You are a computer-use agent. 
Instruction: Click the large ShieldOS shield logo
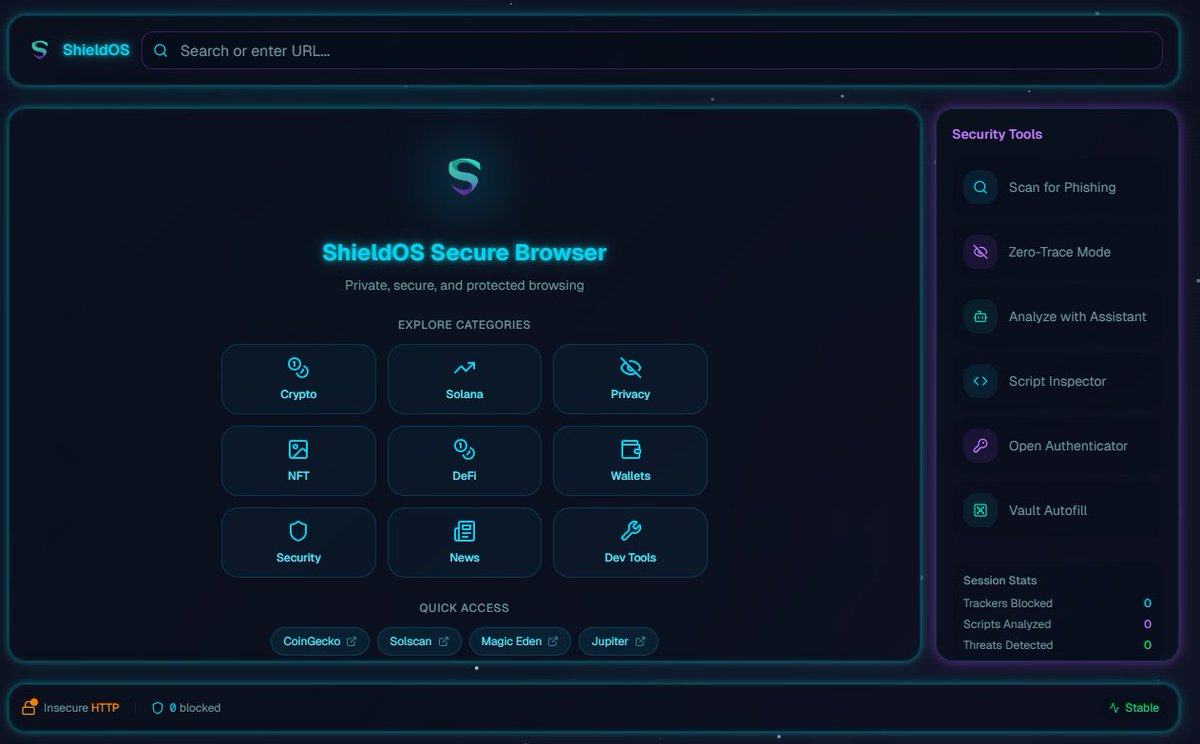point(464,177)
